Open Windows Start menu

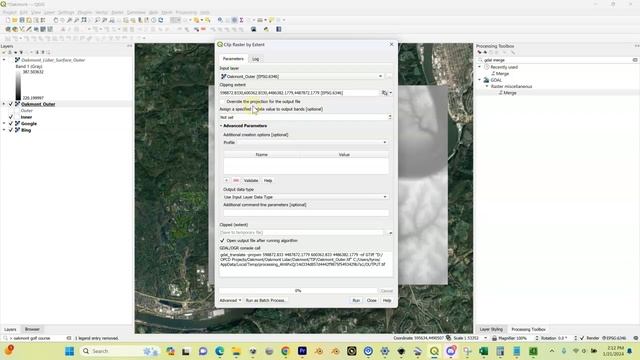coord(70,351)
